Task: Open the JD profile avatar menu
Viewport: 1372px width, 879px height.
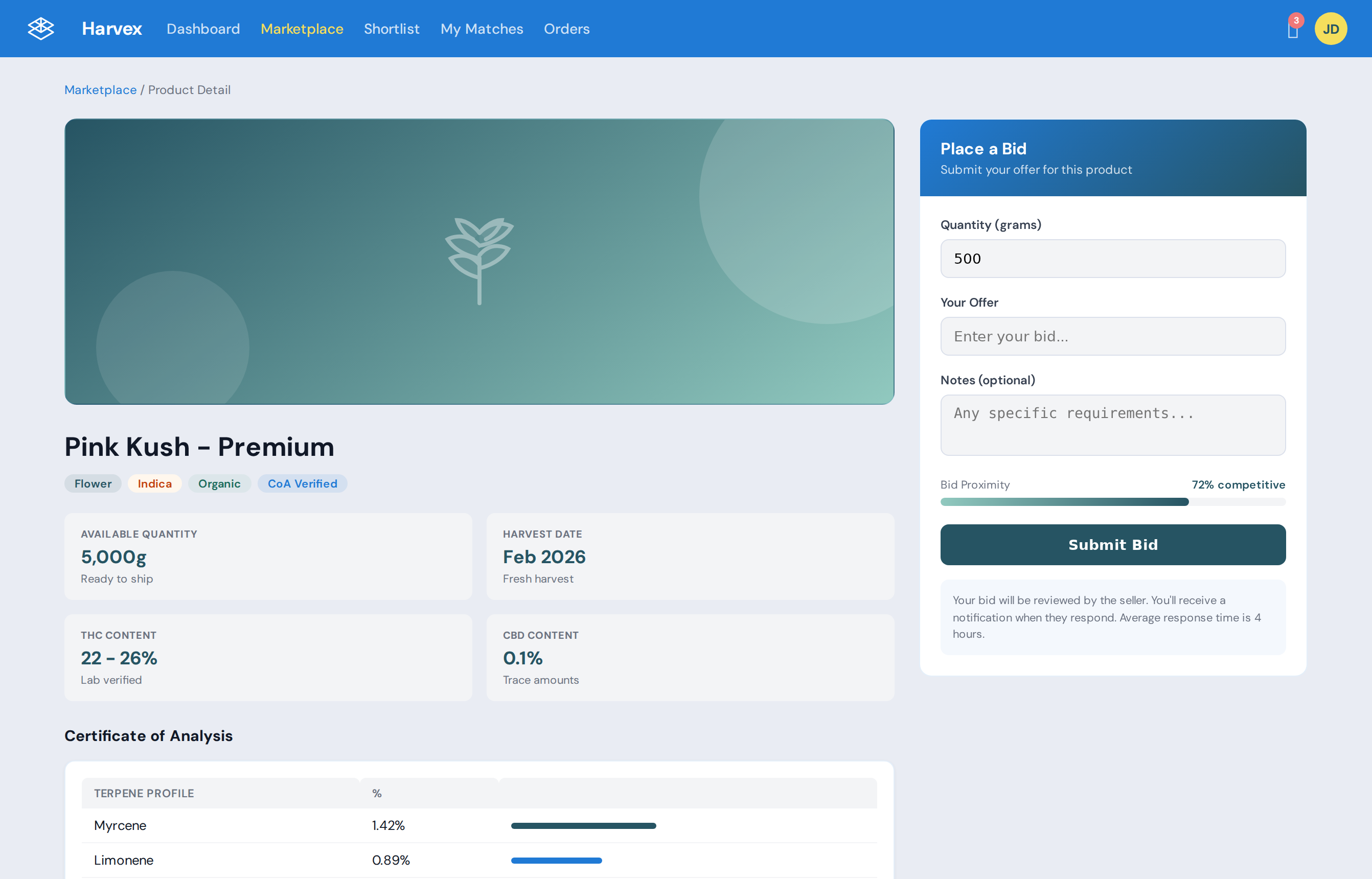Action: tap(1331, 28)
